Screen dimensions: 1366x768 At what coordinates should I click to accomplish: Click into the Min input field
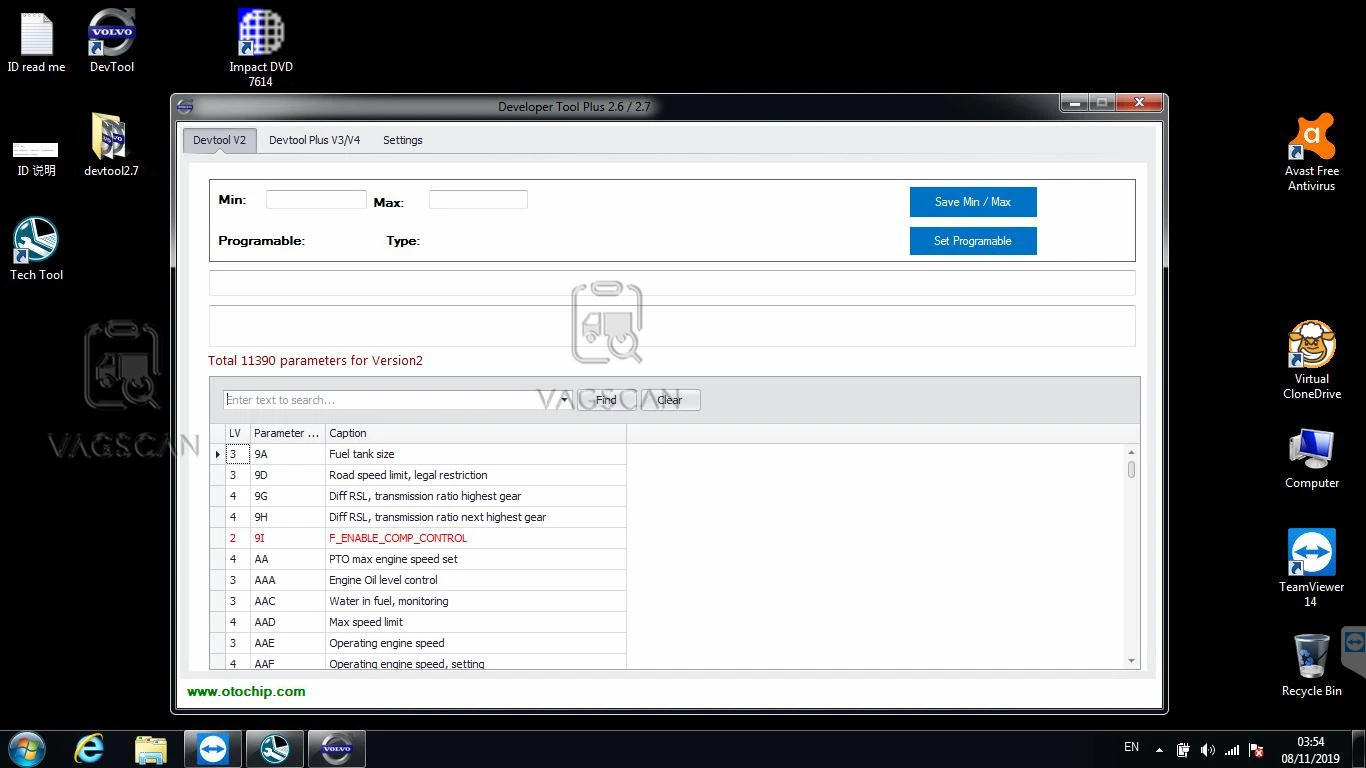click(x=316, y=200)
